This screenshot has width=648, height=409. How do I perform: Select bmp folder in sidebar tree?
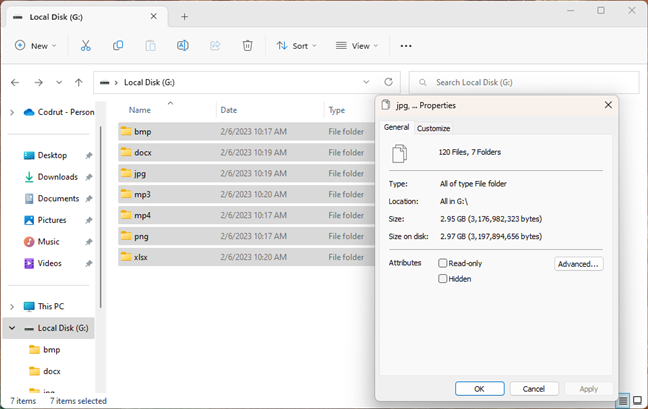51,350
